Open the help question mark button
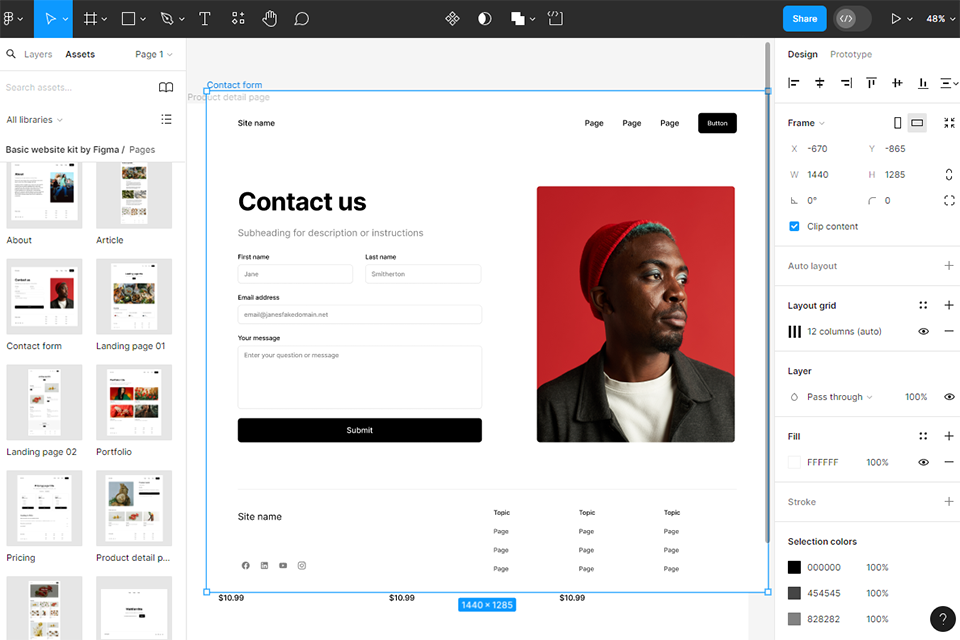 tap(943, 619)
